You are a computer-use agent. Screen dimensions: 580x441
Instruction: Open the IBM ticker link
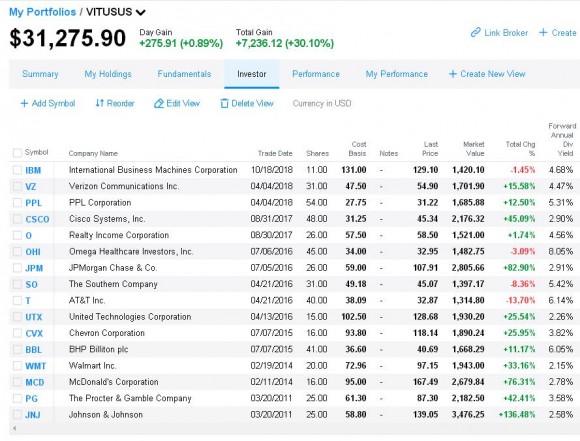(33, 170)
